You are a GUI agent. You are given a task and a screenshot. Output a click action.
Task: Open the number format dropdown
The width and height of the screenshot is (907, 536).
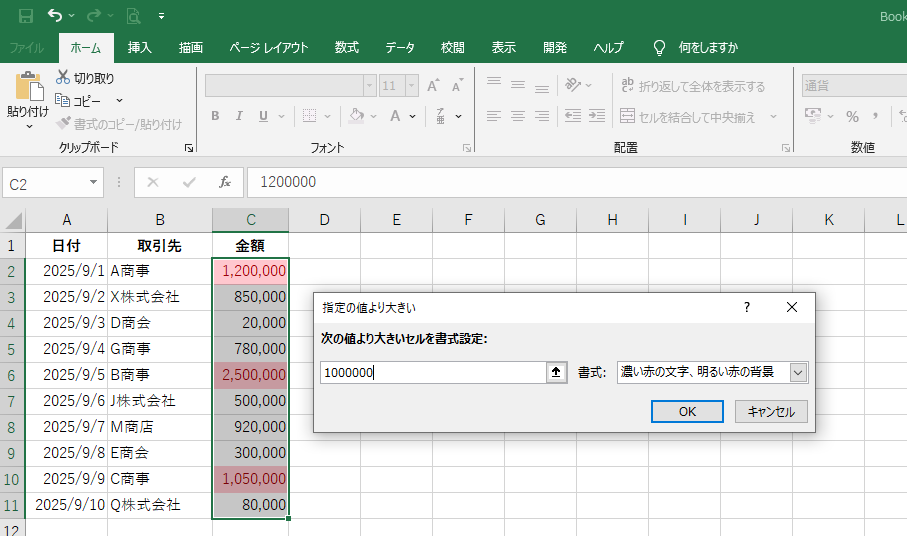[x=850, y=86]
